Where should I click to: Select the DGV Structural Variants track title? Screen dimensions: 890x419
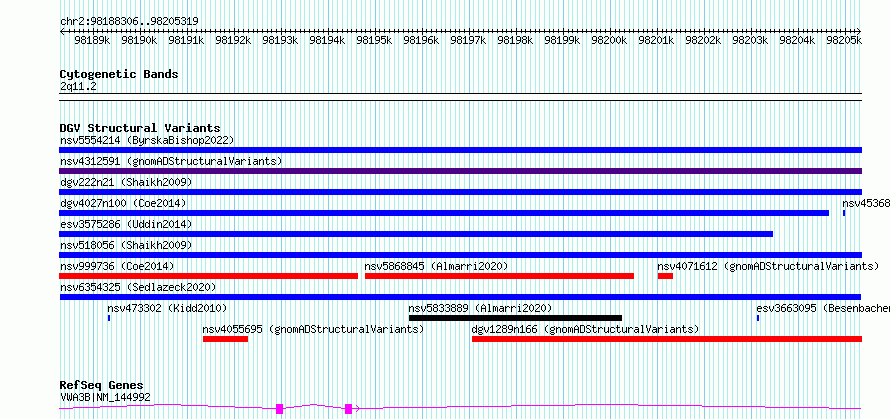140,128
